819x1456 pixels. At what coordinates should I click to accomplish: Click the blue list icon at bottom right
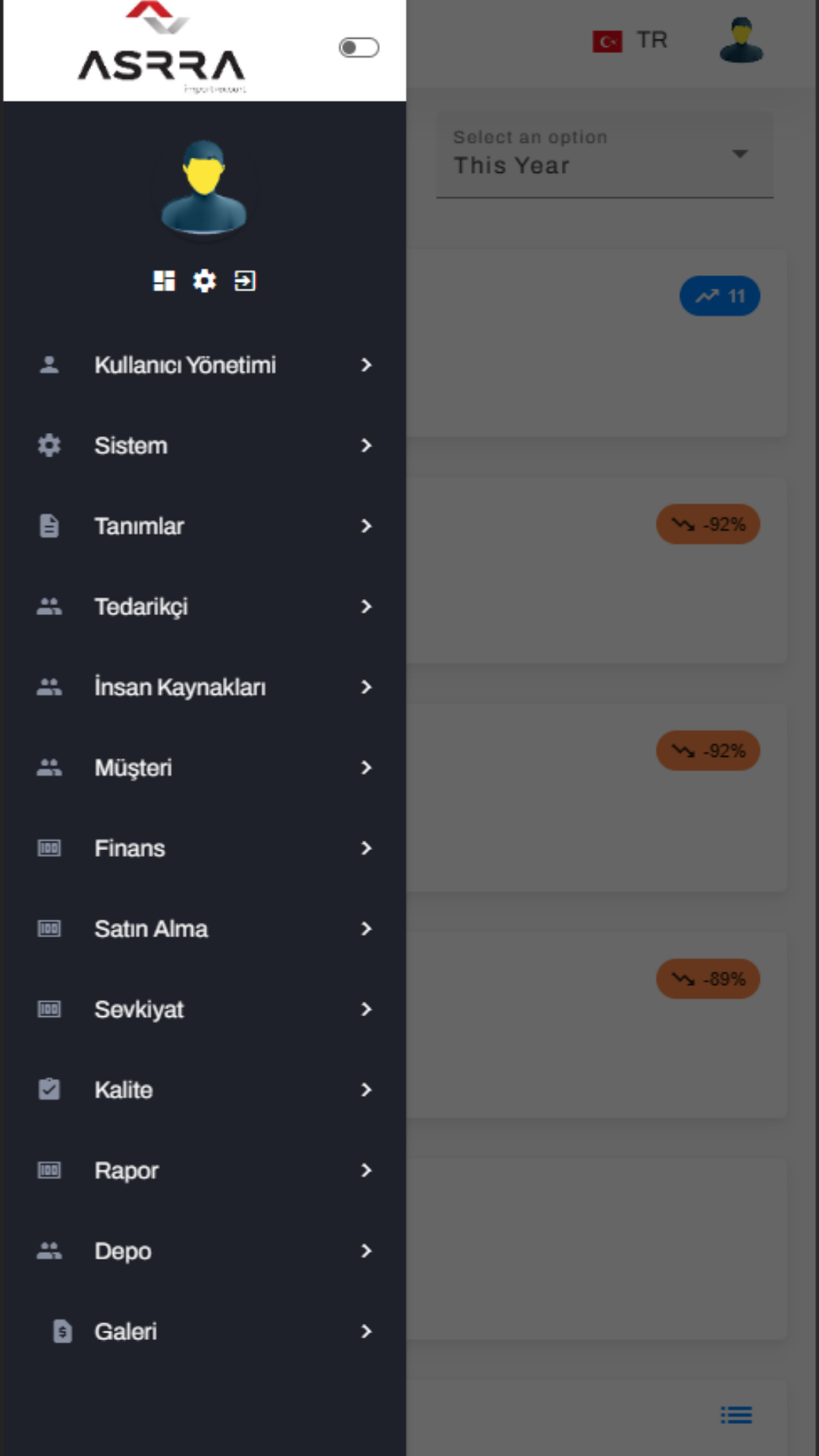pyautogui.click(x=736, y=1415)
